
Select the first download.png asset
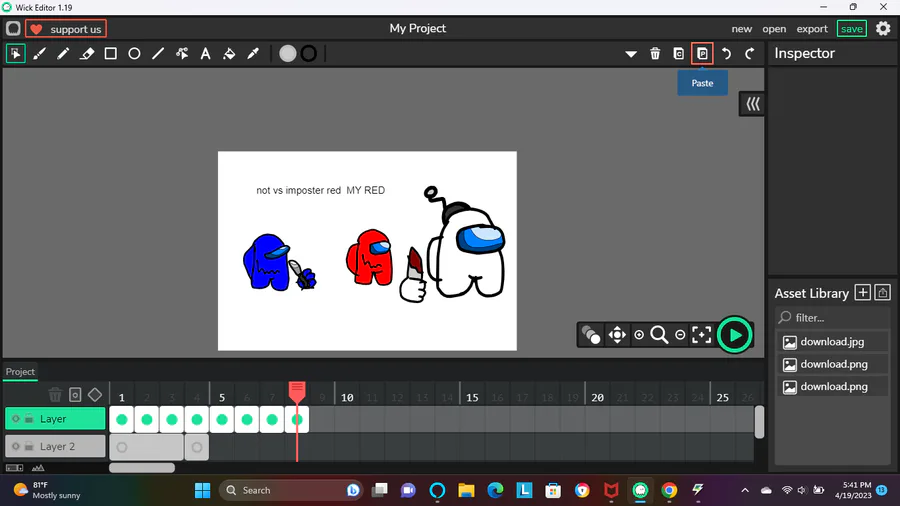[832, 364]
